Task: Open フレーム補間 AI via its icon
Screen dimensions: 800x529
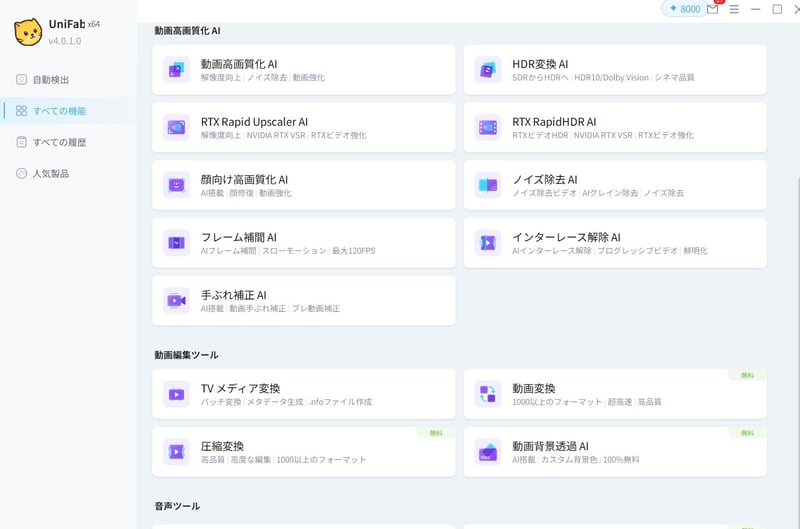Action: tap(177, 242)
